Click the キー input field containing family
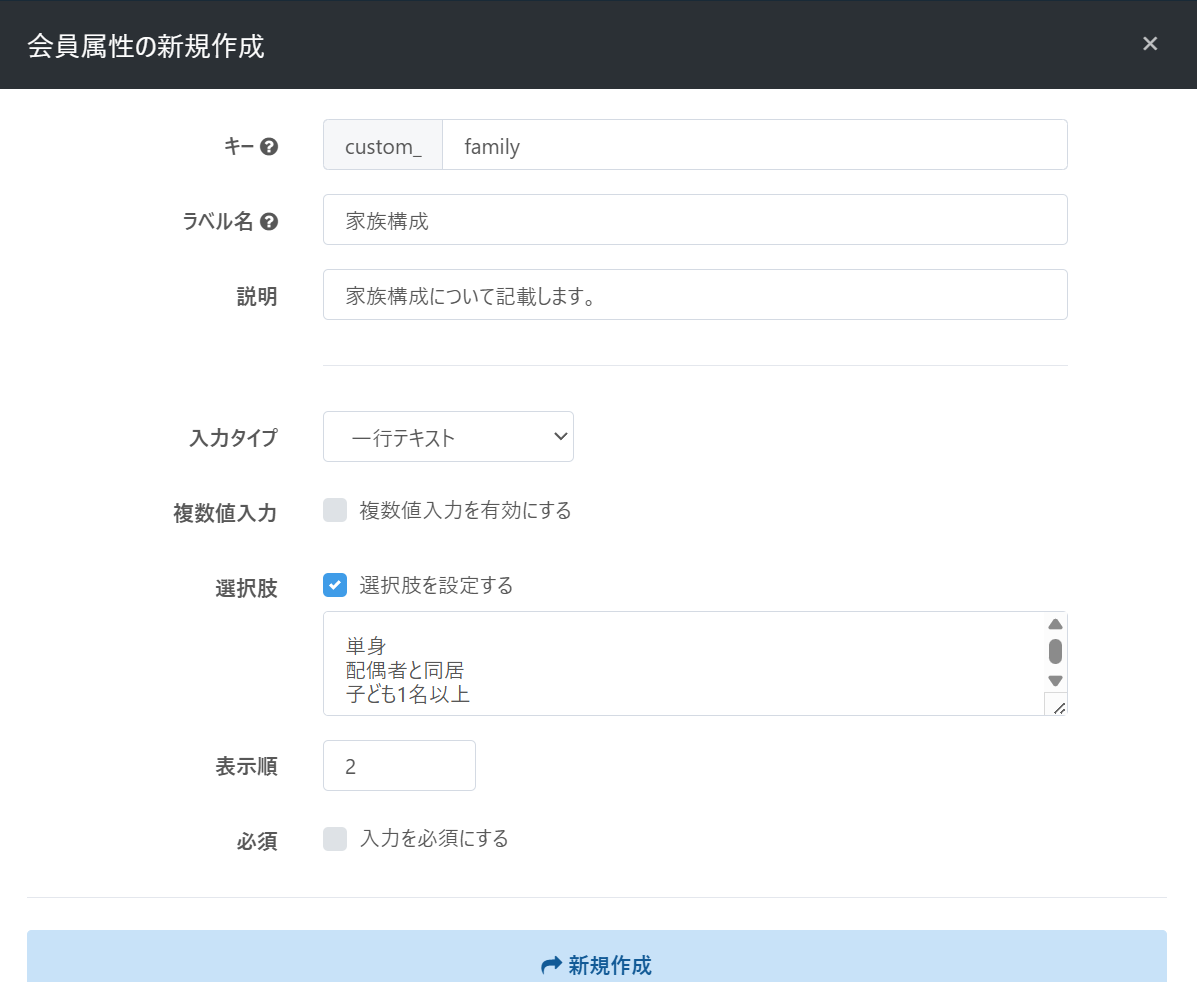This screenshot has height=982, width=1197. (x=754, y=146)
